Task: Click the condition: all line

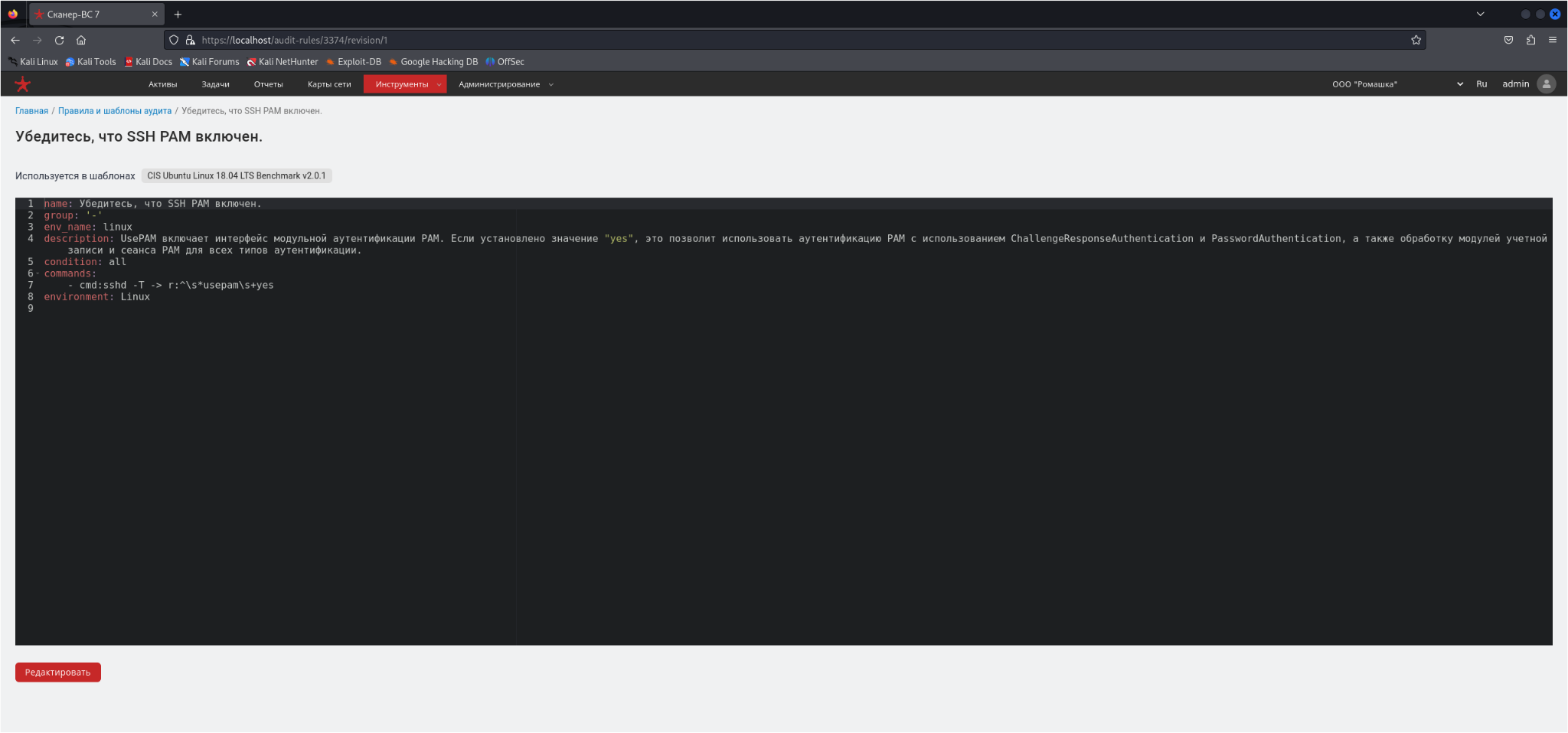Action: (85, 262)
